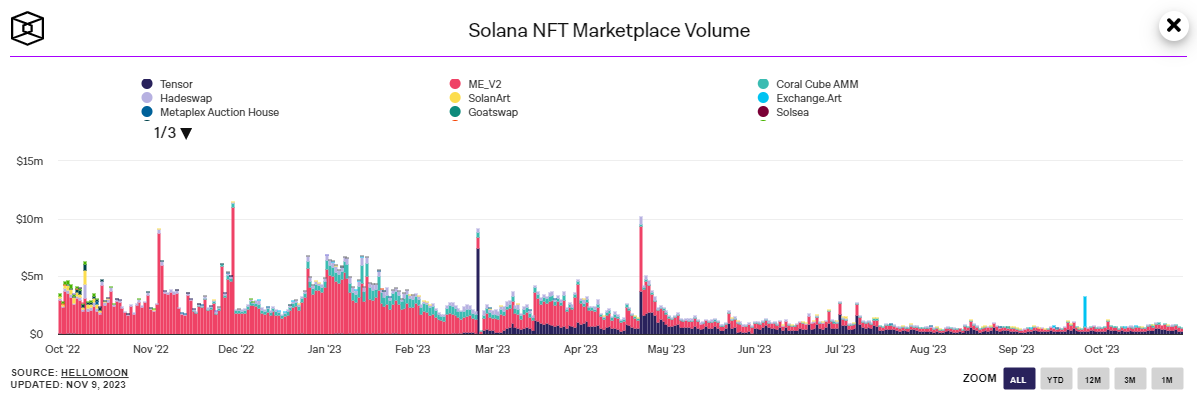Click the dark Tensor spike bar before Mar '23
Viewport: 1197px width, 397px height.
pyautogui.click(x=478, y=292)
